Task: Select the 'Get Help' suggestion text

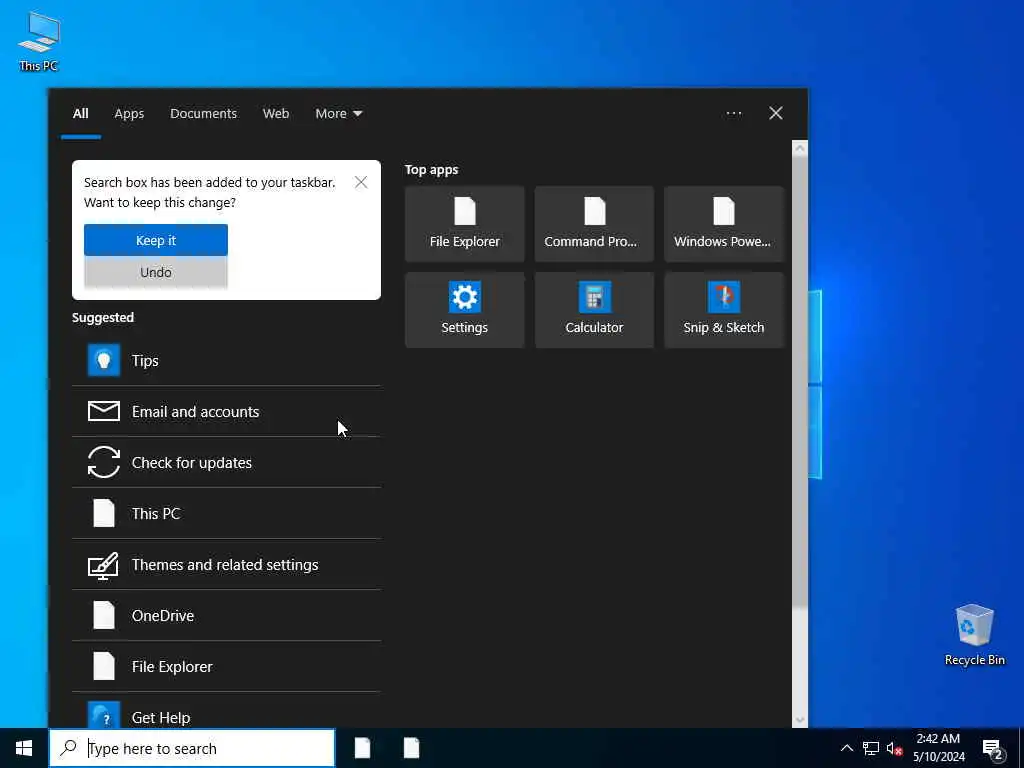Action: coord(161,717)
